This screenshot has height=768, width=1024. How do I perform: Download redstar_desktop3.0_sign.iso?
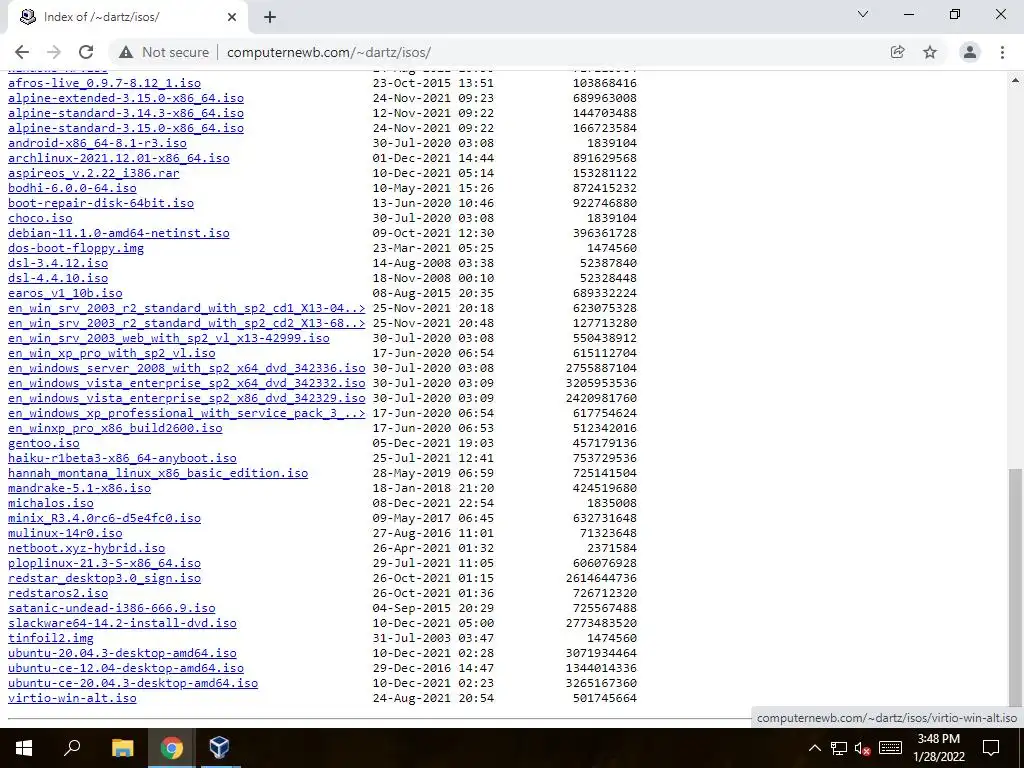(x=104, y=579)
